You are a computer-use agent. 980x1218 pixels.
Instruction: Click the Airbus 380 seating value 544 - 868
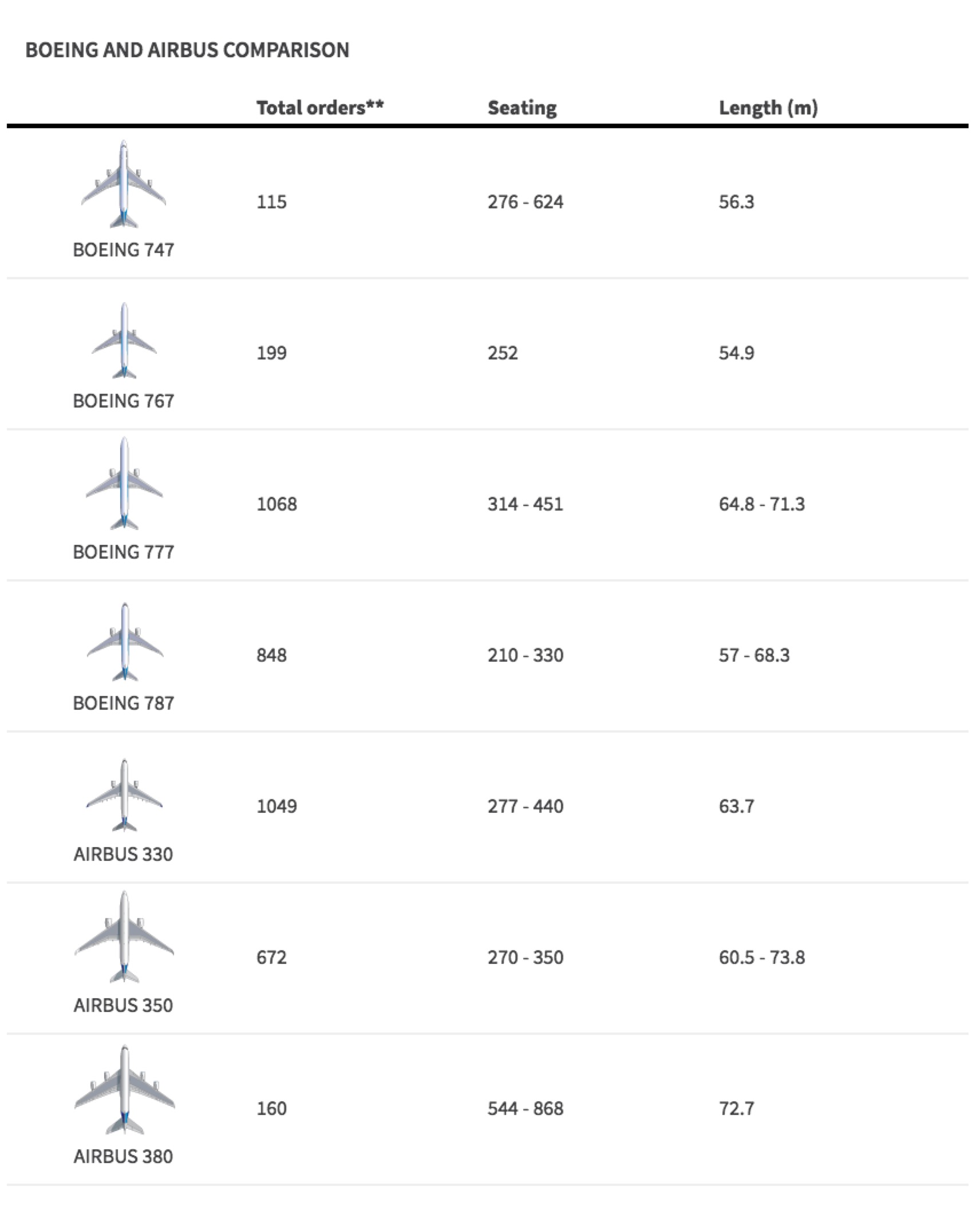(525, 1109)
